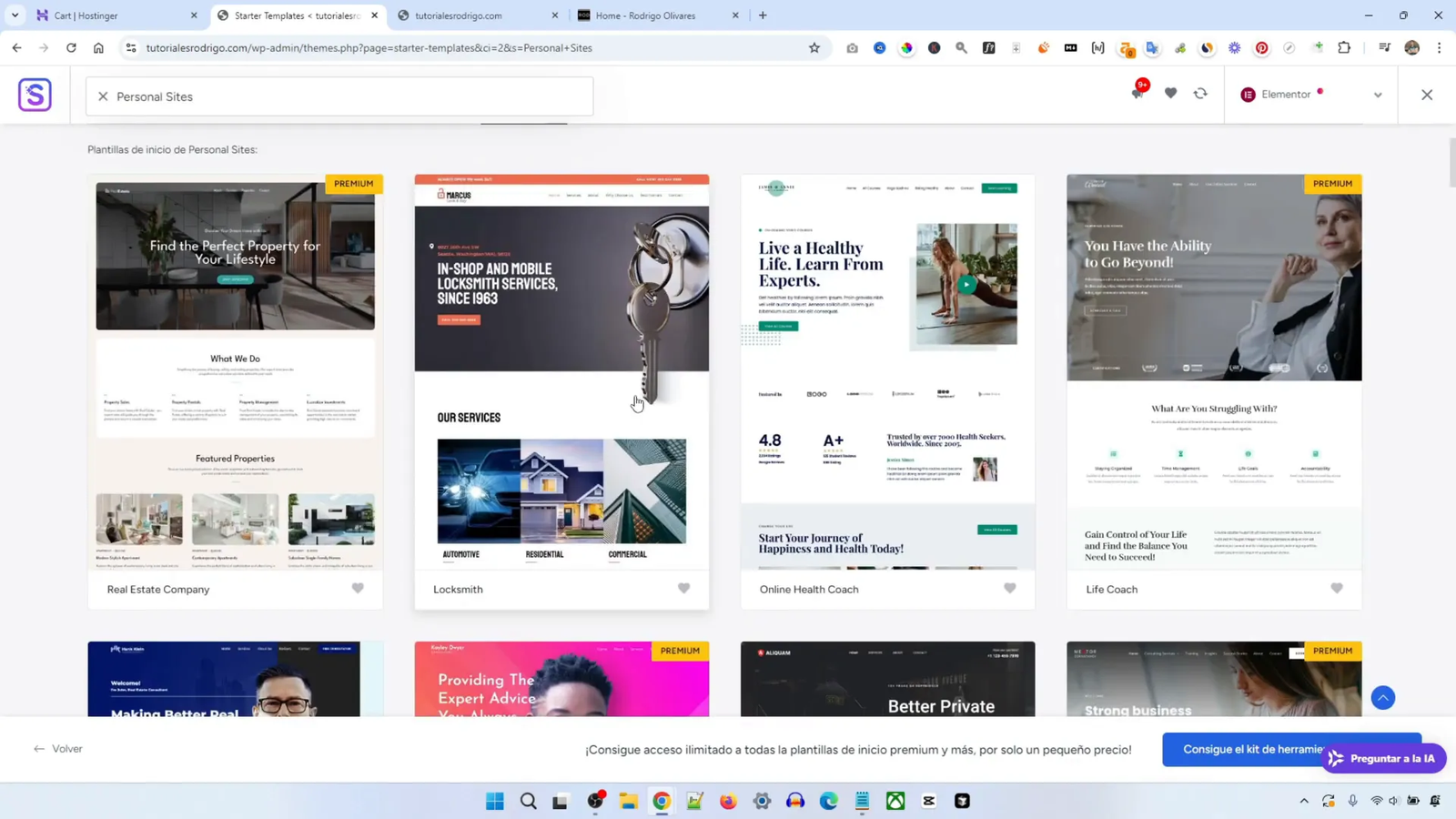
Task: Click the scroll-to-top blue arrow button
Action: point(1382,697)
